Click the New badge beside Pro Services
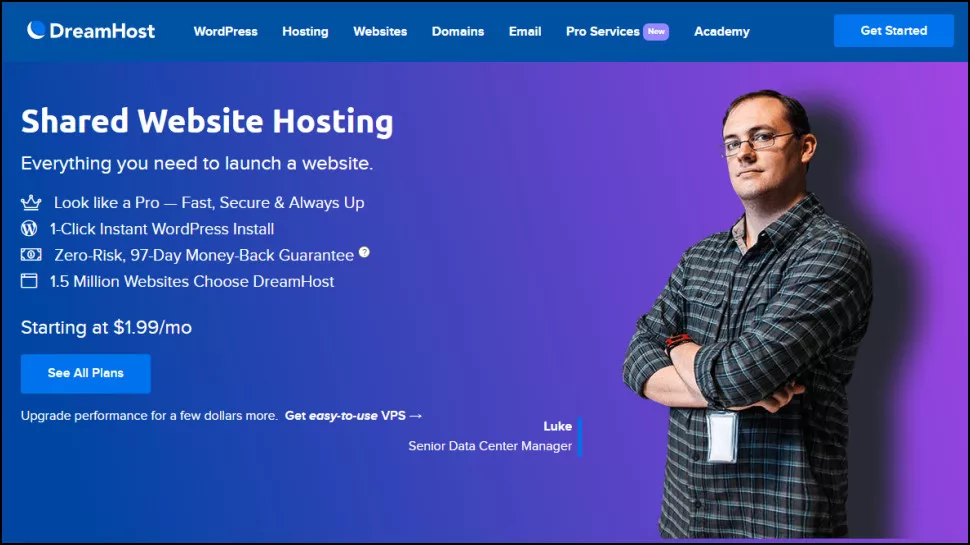Screen dimensions: 970x545 [x=656, y=32]
